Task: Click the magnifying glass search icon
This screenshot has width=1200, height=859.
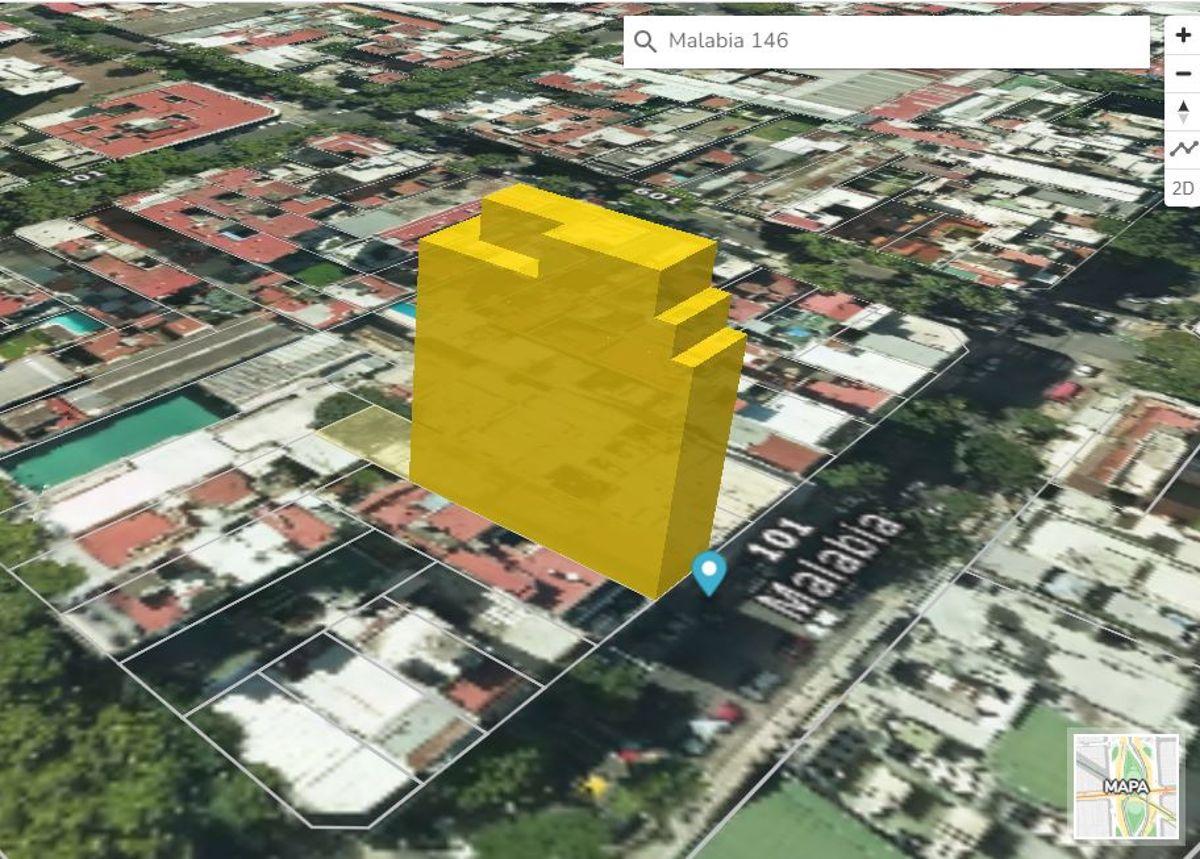Action: (x=646, y=41)
